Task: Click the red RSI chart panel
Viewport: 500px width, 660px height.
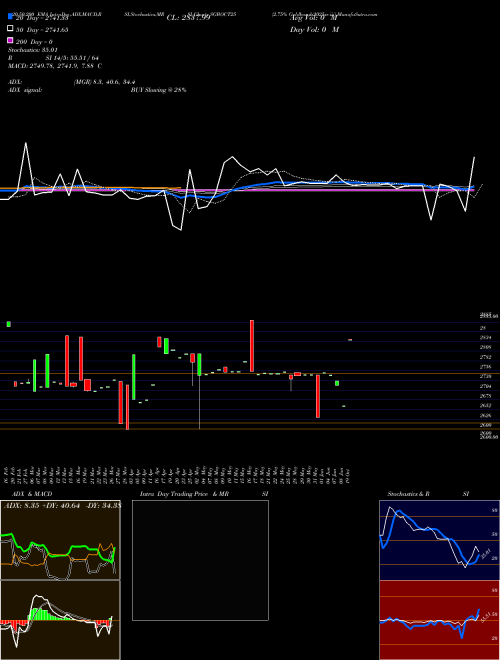Action: tap(439, 620)
